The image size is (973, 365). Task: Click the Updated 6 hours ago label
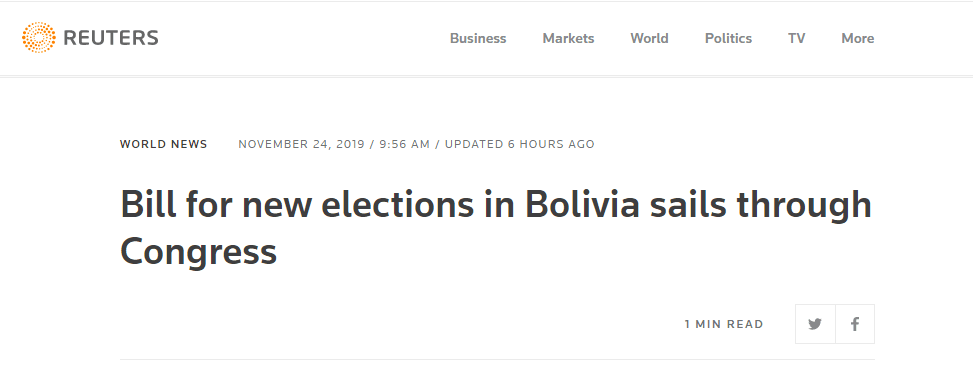point(519,145)
